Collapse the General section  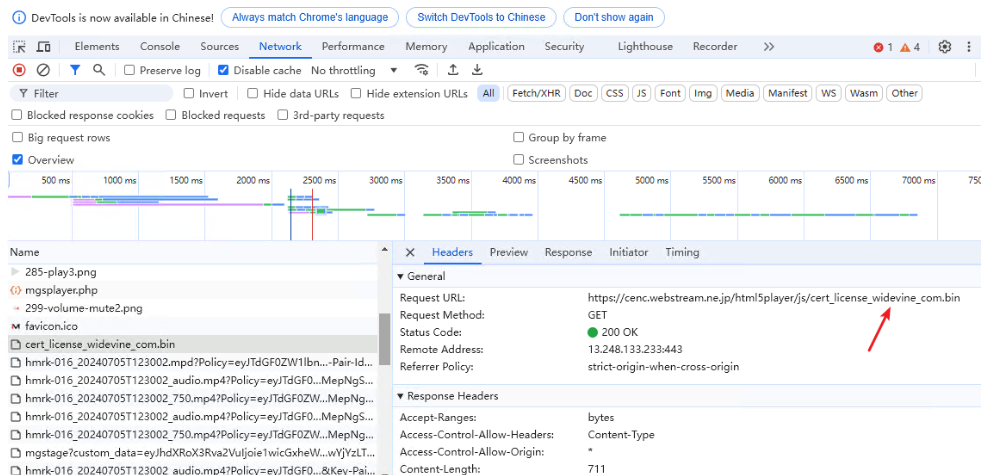tap(400, 277)
